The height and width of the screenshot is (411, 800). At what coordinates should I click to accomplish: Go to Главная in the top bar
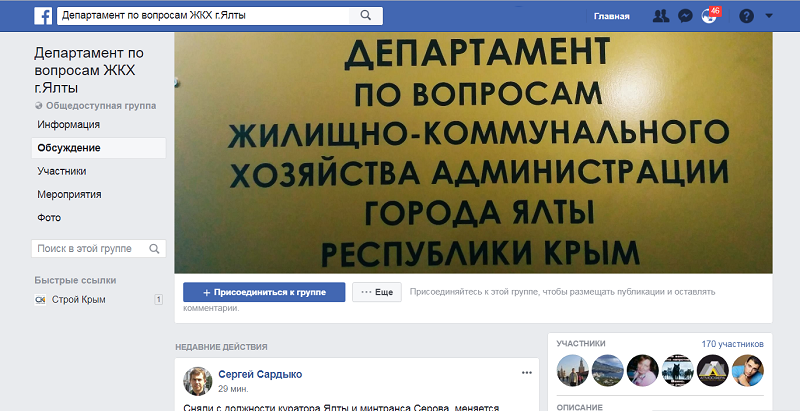click(611, 16)
